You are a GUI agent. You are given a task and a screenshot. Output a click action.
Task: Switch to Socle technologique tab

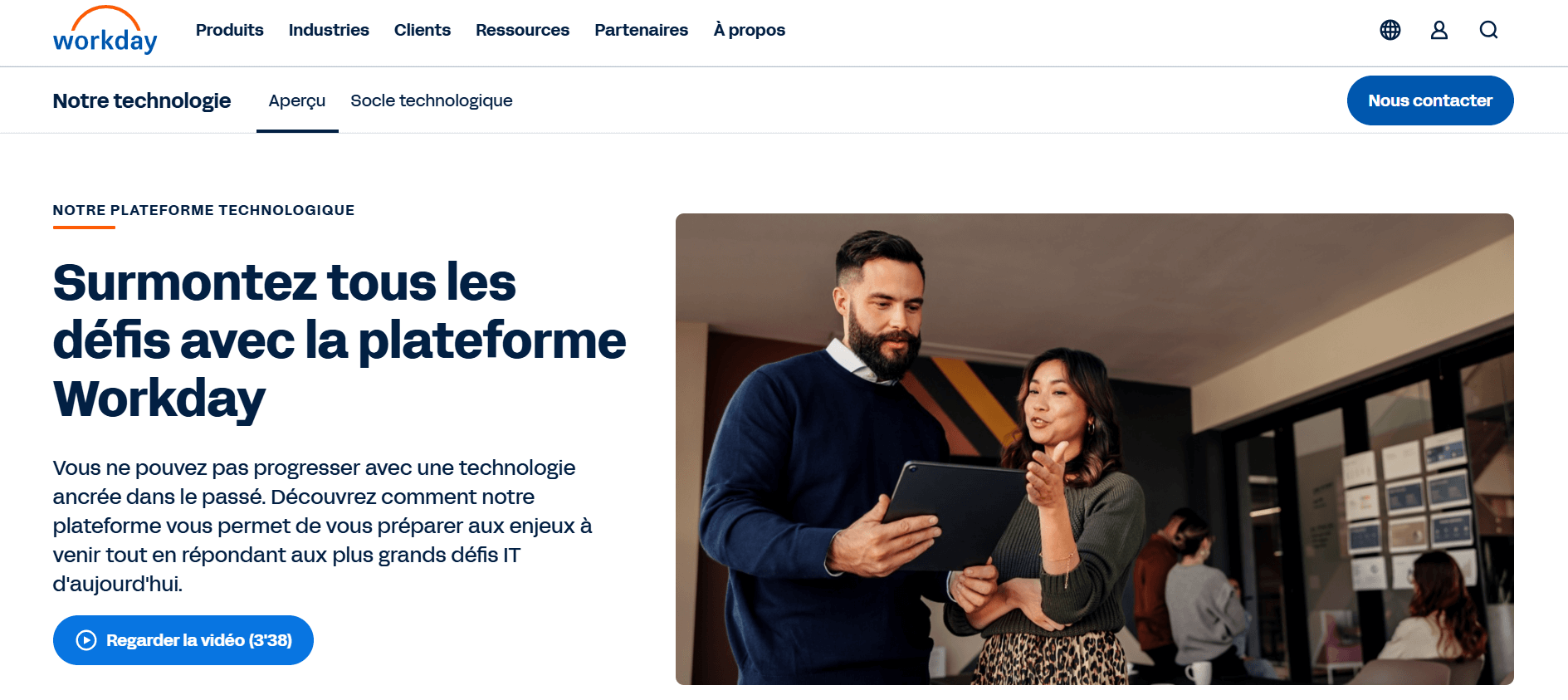tap(432, 100)
